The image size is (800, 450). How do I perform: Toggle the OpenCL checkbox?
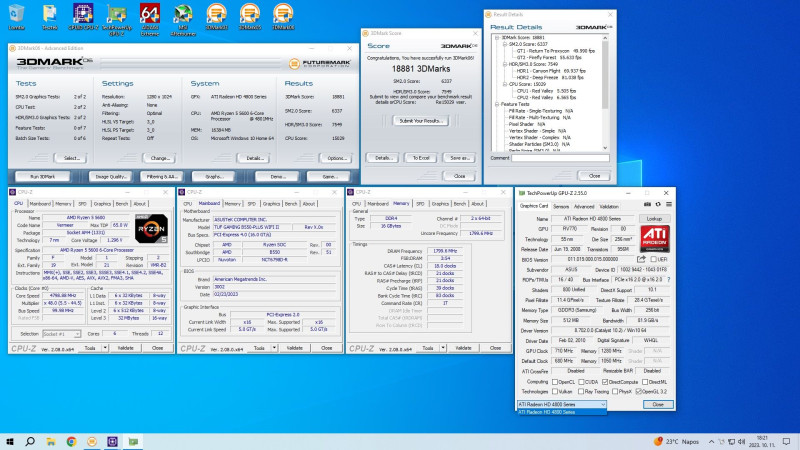click(x=555, y=382)
